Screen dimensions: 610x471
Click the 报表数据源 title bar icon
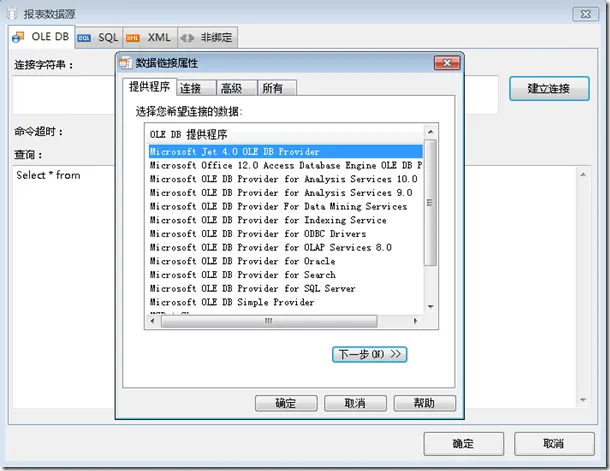13,14
